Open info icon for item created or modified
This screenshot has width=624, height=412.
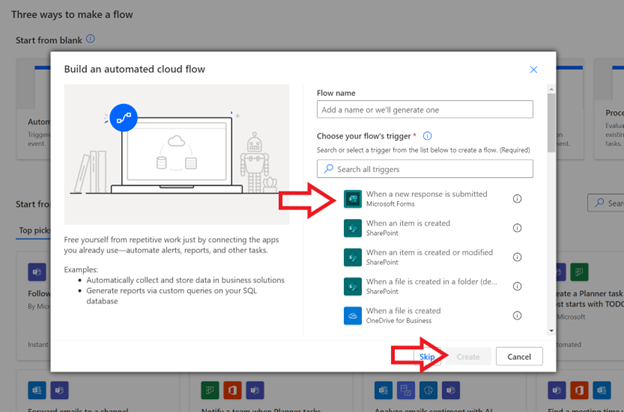[517, 257]
